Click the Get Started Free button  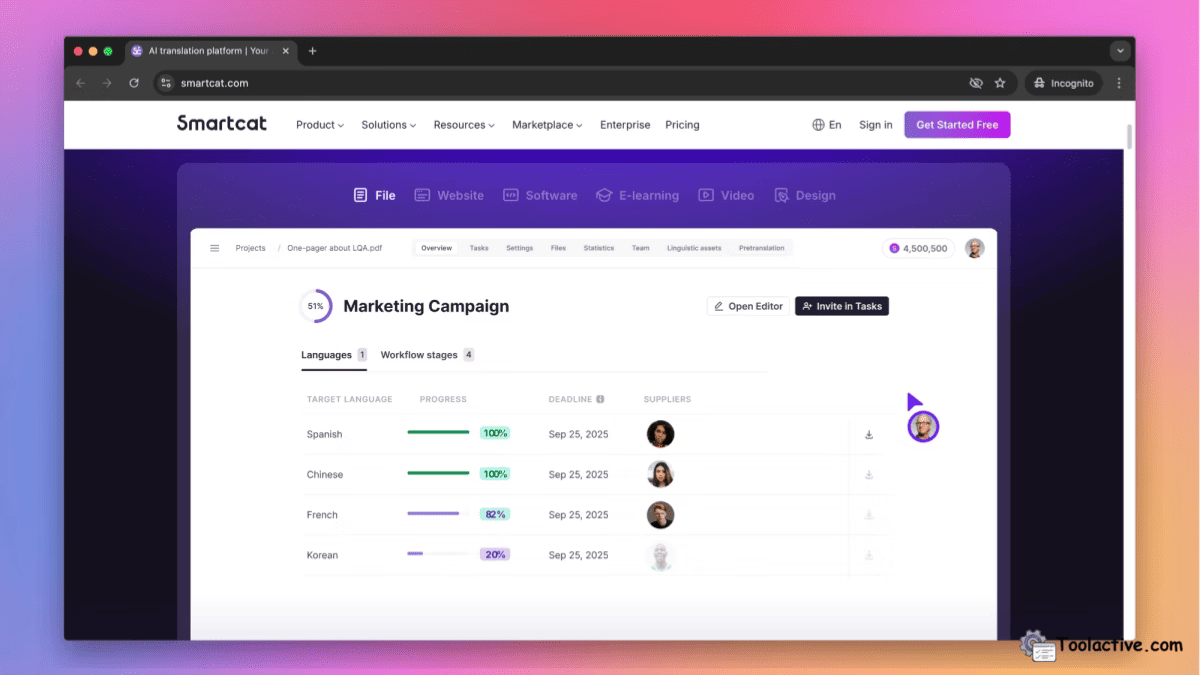click(x=957, y=125)
